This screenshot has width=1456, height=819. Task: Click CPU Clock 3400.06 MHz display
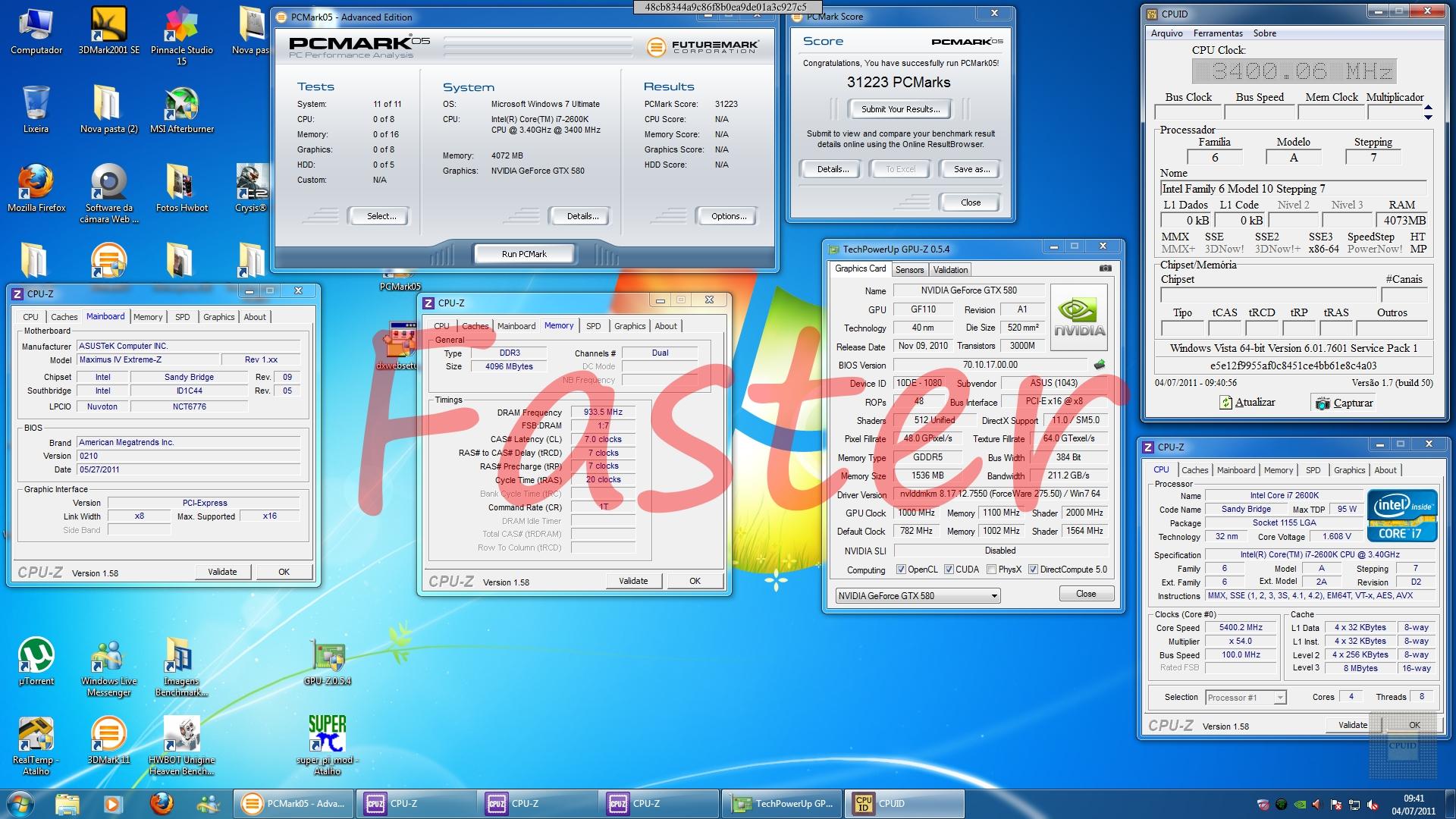tap(1294, 71)
